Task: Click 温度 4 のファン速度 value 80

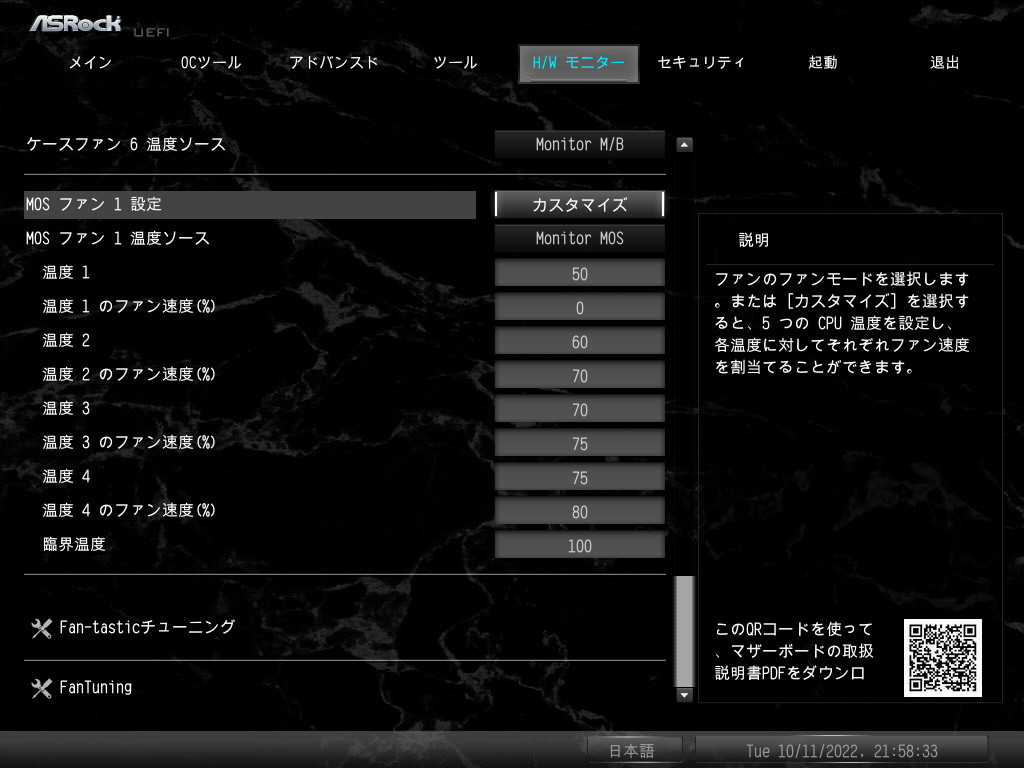Action: point(579,511)
